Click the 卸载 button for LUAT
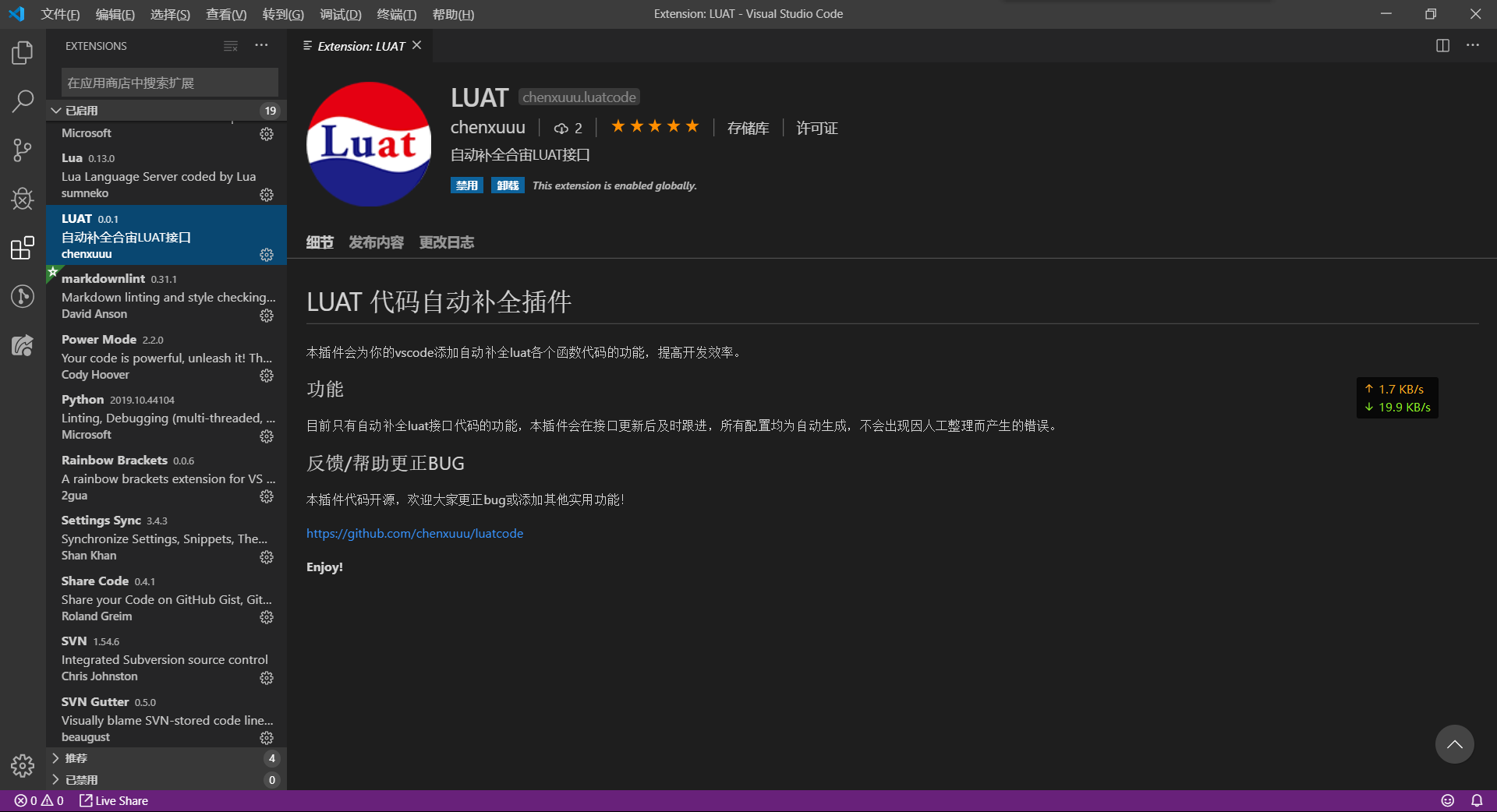This screenshot has height=812, width=1497. pos(508,185)
